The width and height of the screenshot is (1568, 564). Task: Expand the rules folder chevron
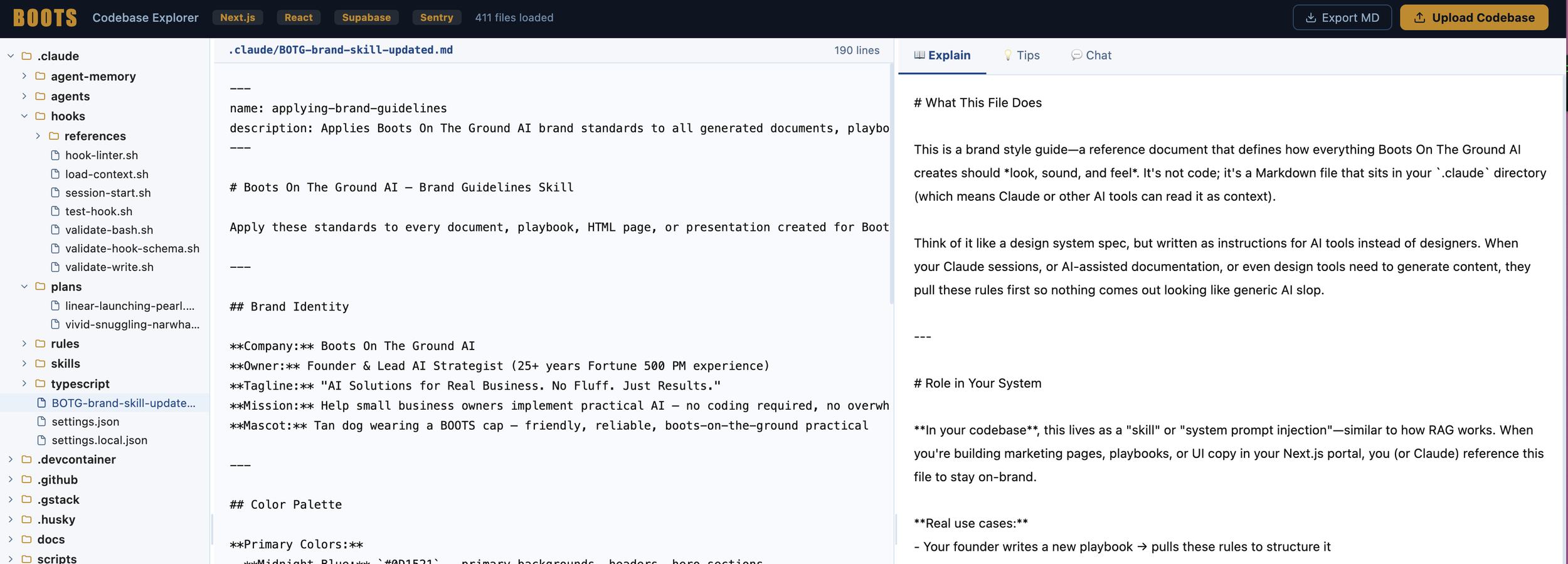coord(24,344)
